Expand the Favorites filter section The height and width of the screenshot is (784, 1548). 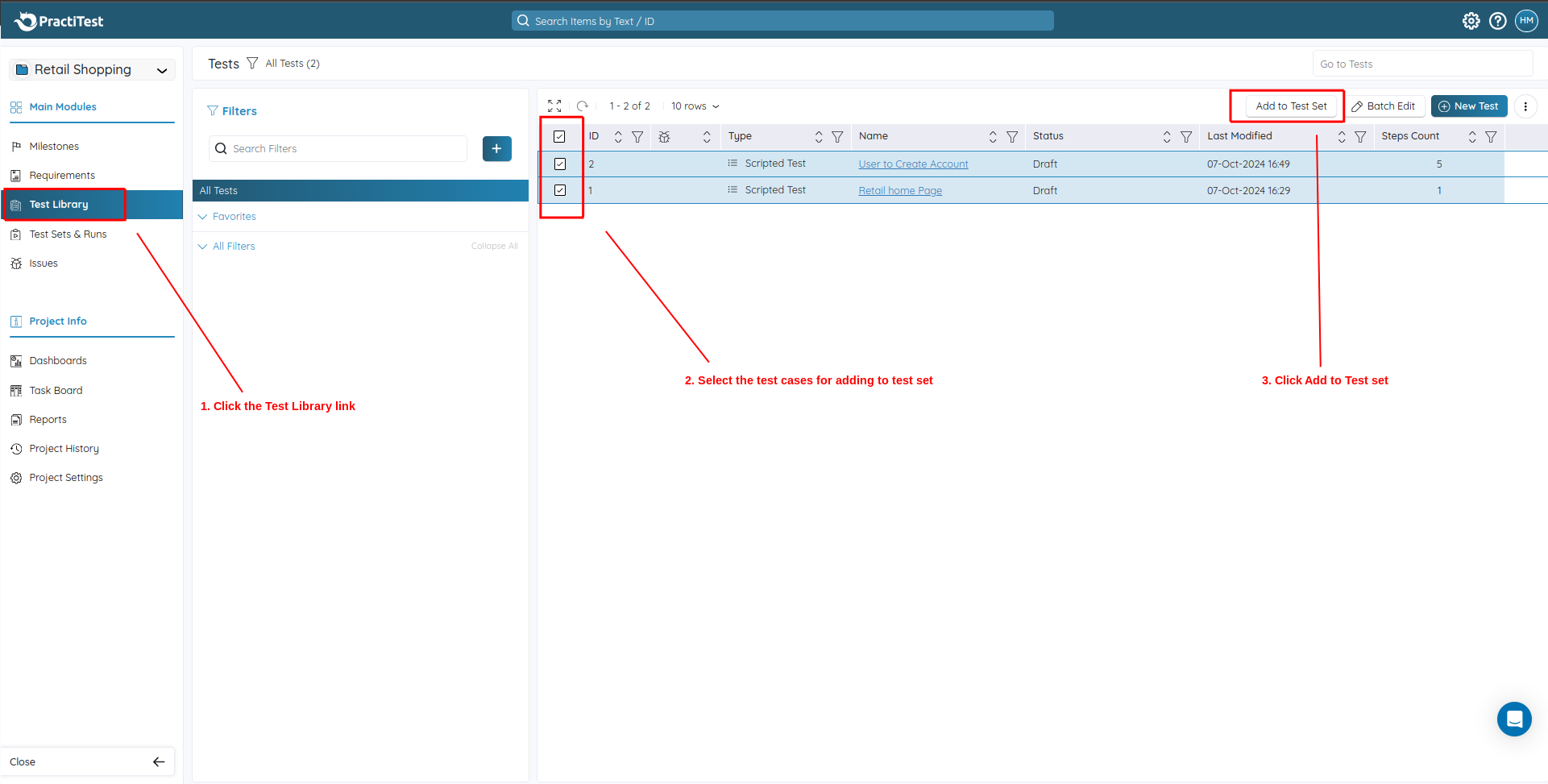[x=234, y=217]
